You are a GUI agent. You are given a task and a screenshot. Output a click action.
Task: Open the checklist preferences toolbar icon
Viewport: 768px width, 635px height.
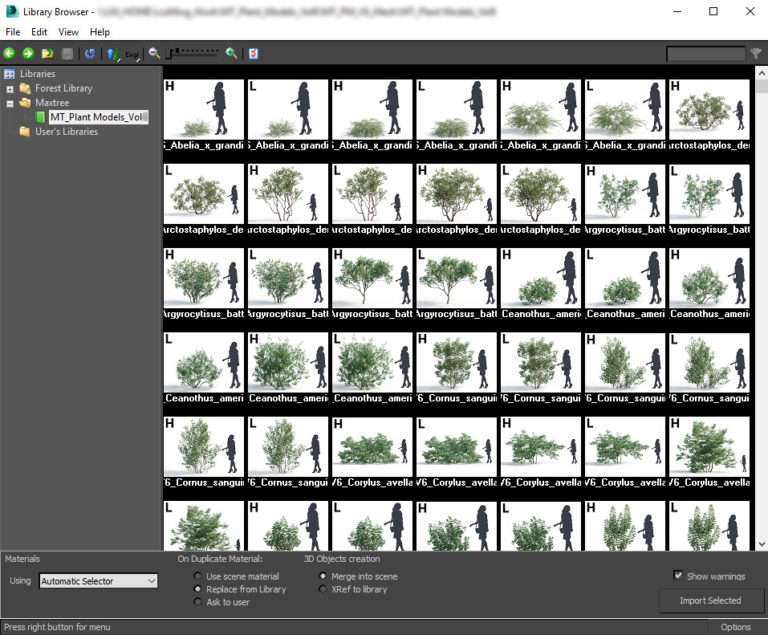click(253, 53)
